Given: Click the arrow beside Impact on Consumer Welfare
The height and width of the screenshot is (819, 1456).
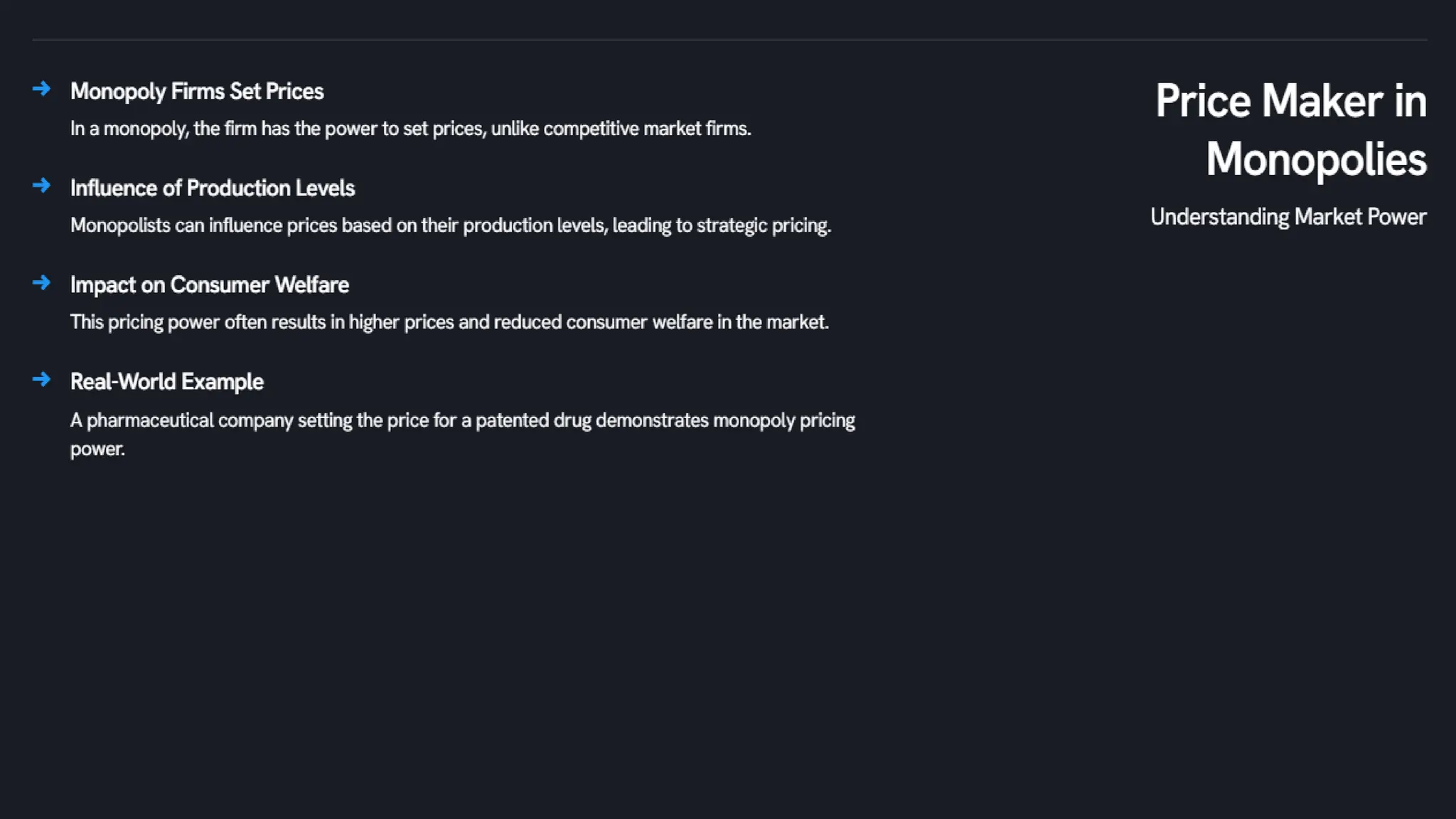Looking at the screenshot, I should (41, 282).
